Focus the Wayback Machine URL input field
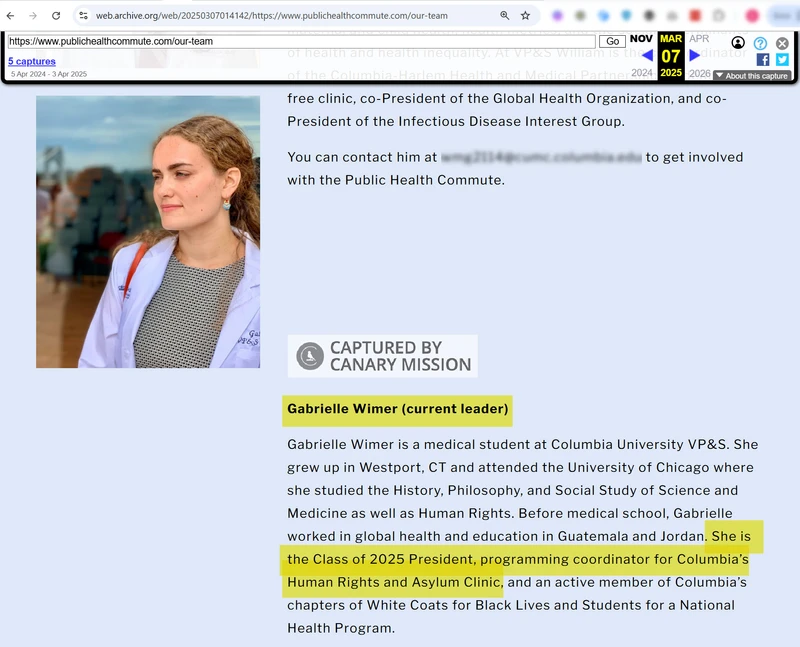The image size is (800, 647). point(302,41)
